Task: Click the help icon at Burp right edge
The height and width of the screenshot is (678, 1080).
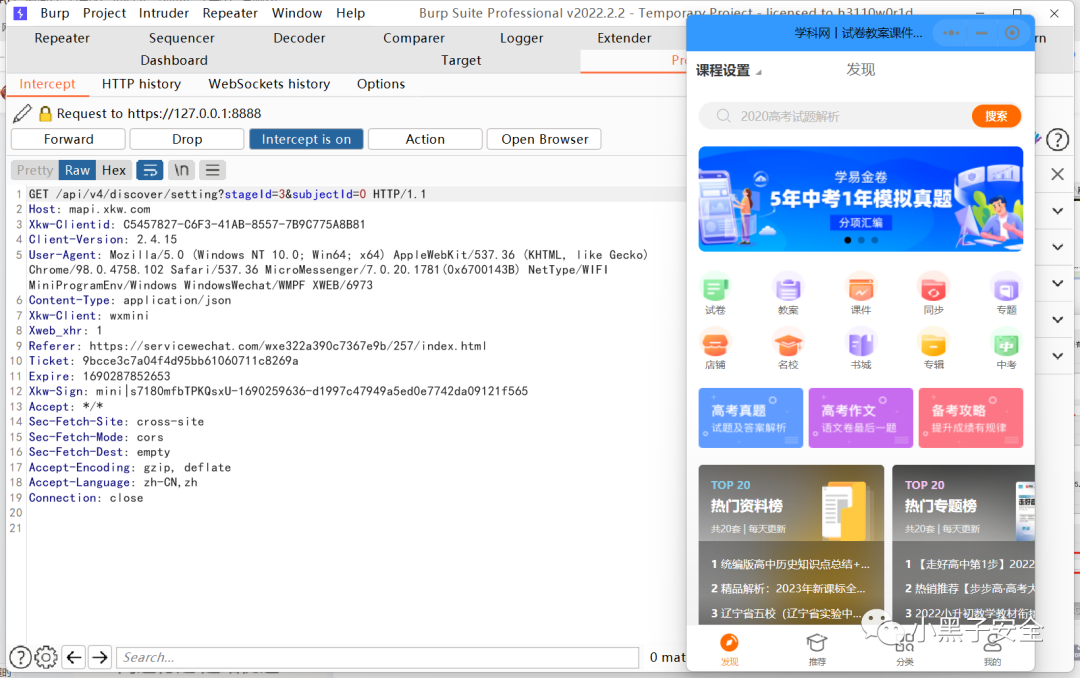Action: (1057, 140)
